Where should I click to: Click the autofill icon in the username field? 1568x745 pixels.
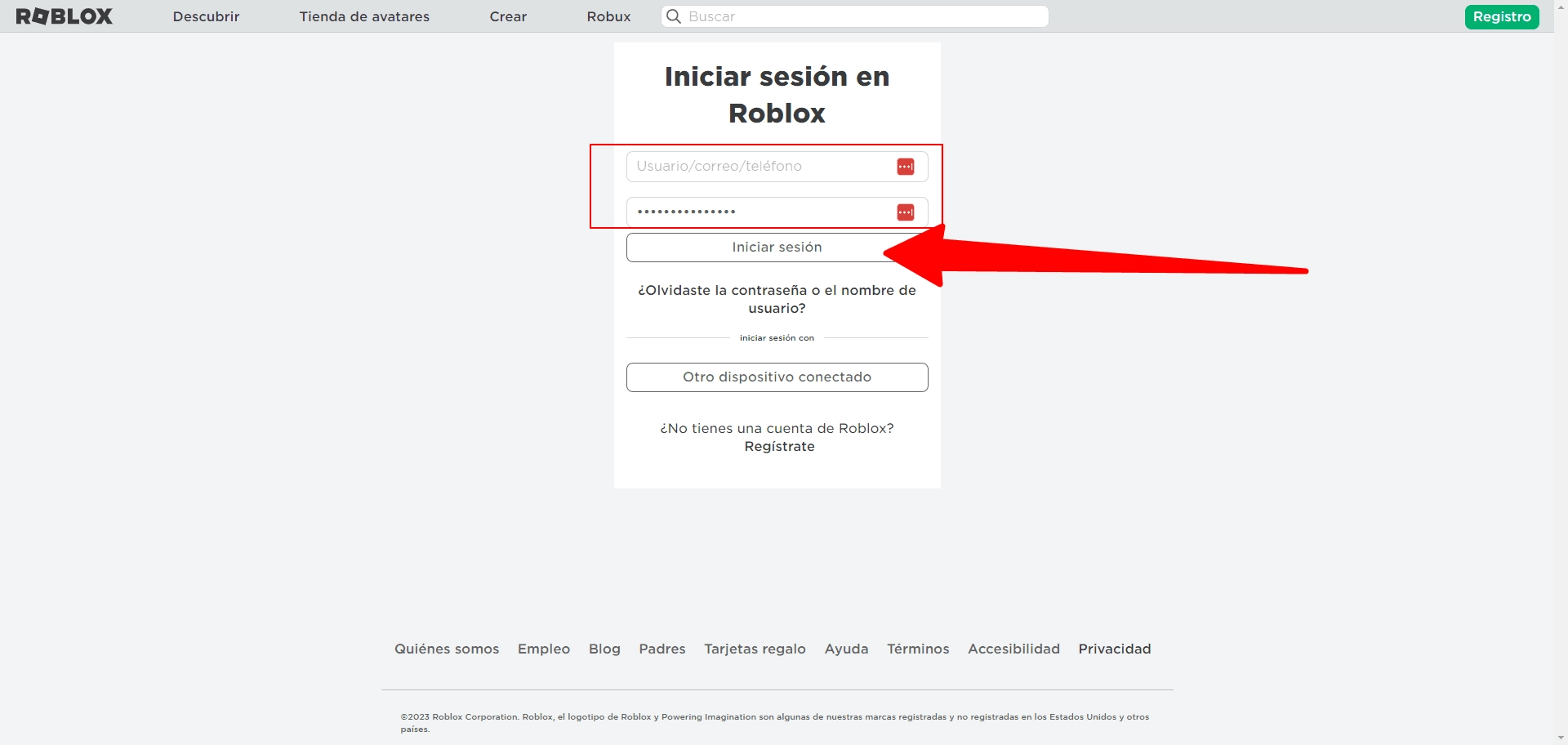pos(905,166)
